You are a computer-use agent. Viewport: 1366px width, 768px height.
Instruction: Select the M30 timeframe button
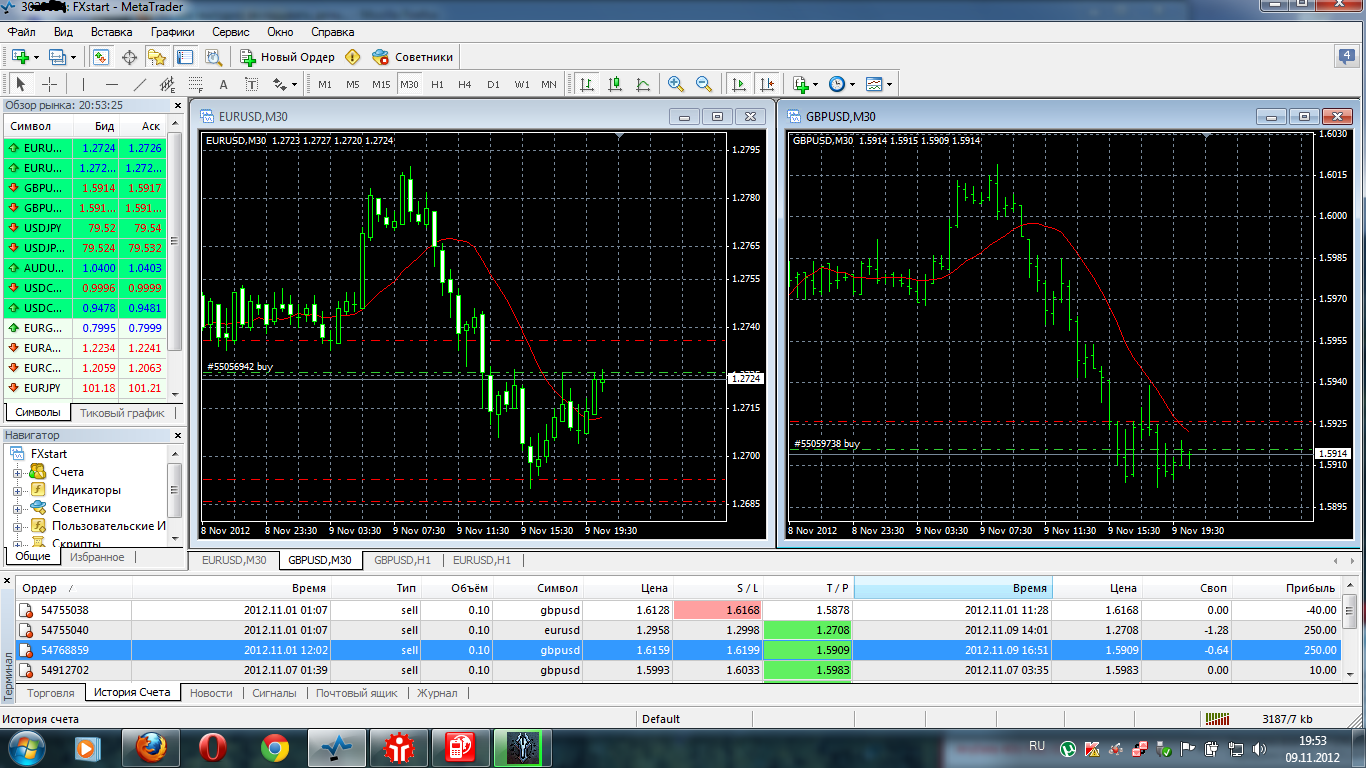pos(409,84)
